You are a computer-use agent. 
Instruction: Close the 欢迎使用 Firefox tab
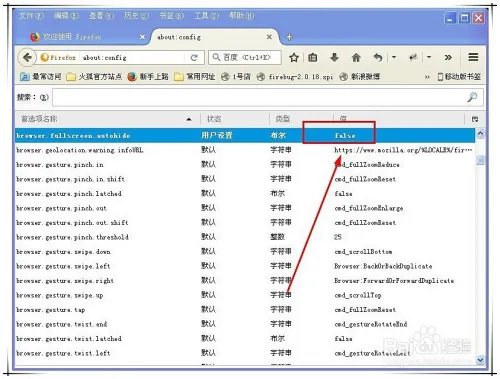[142, 37]
